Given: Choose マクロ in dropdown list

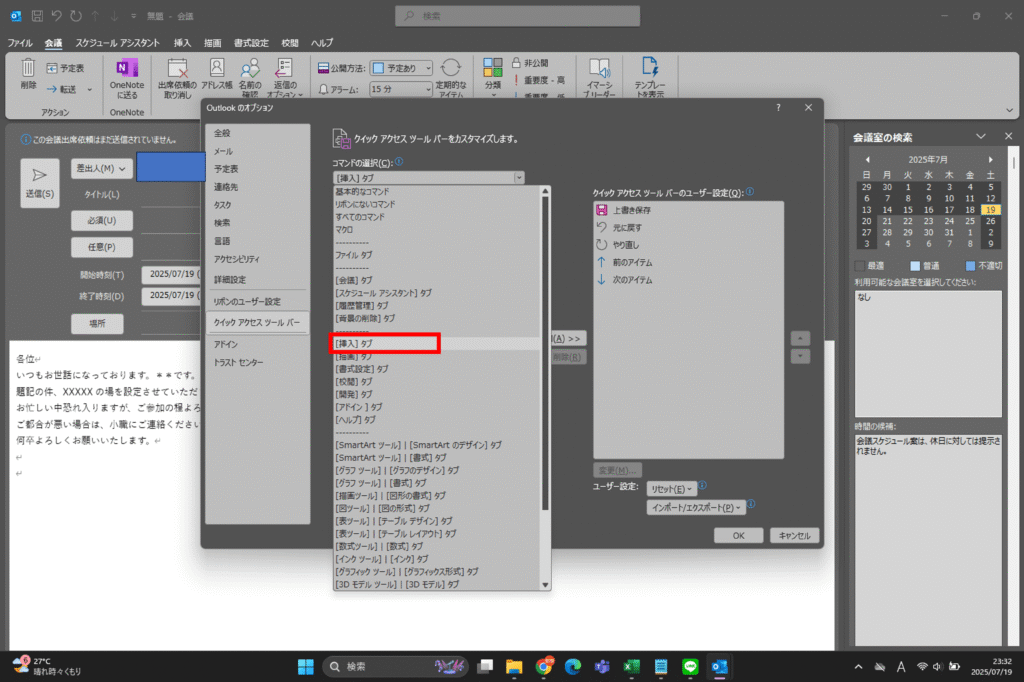Looking at the screenshot, I should click(437, 229).
